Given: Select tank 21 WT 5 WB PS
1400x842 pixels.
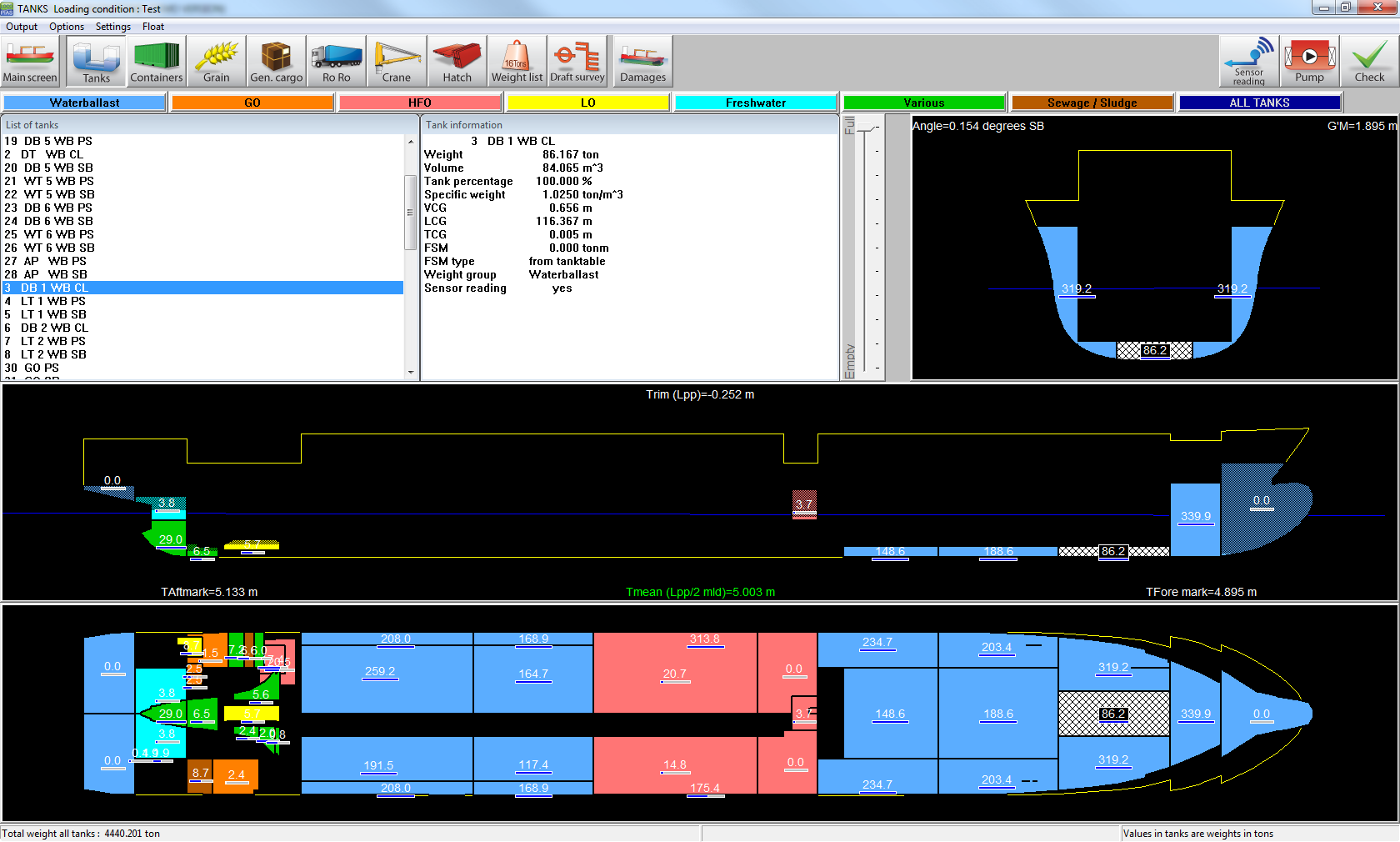Looking at the screenshot, I should point(203,181).
